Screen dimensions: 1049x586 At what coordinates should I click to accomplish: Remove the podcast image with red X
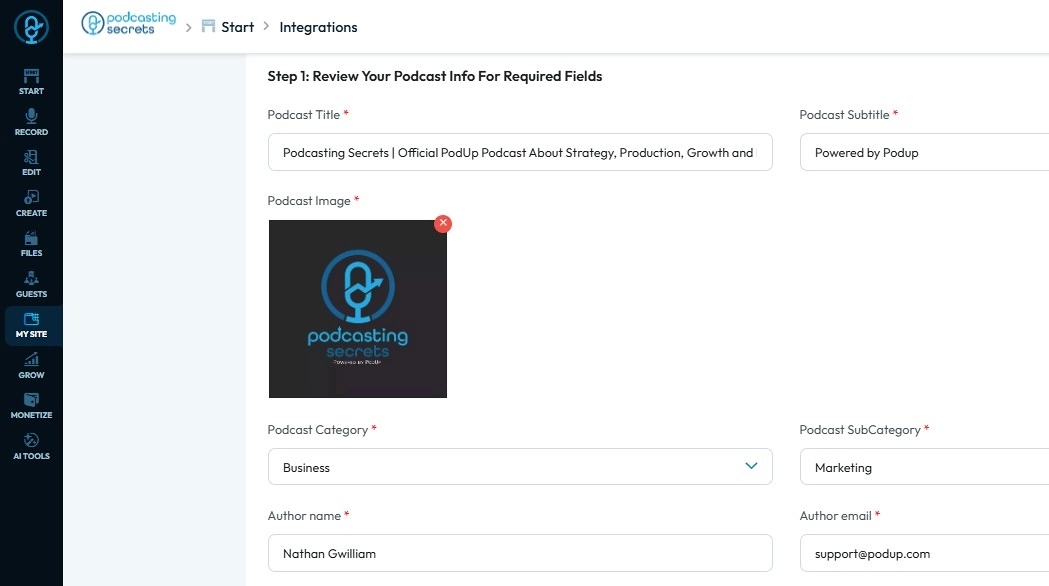point(443,223)
